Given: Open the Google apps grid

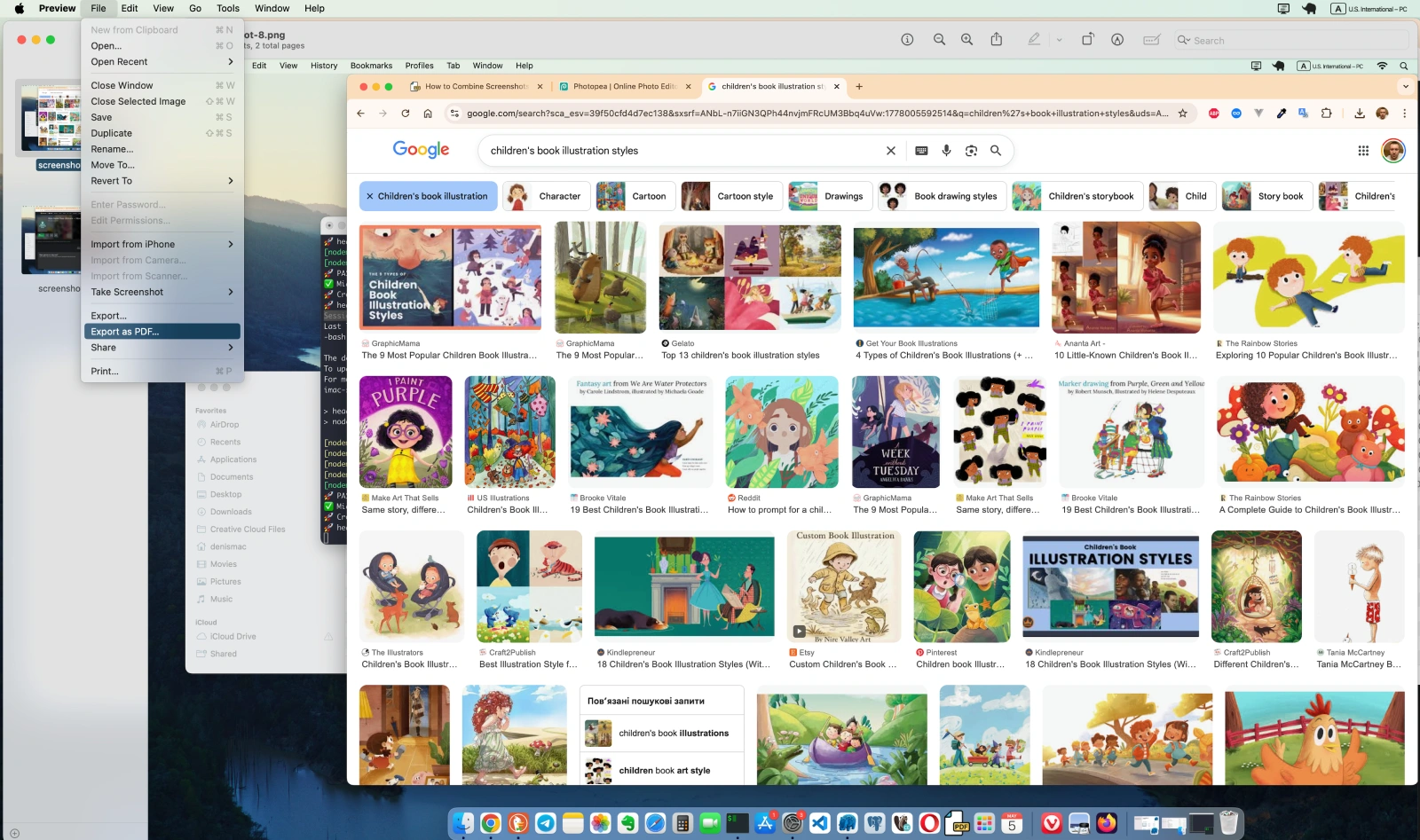Looking at the screenshot, I should click(x=1363, y=151).
